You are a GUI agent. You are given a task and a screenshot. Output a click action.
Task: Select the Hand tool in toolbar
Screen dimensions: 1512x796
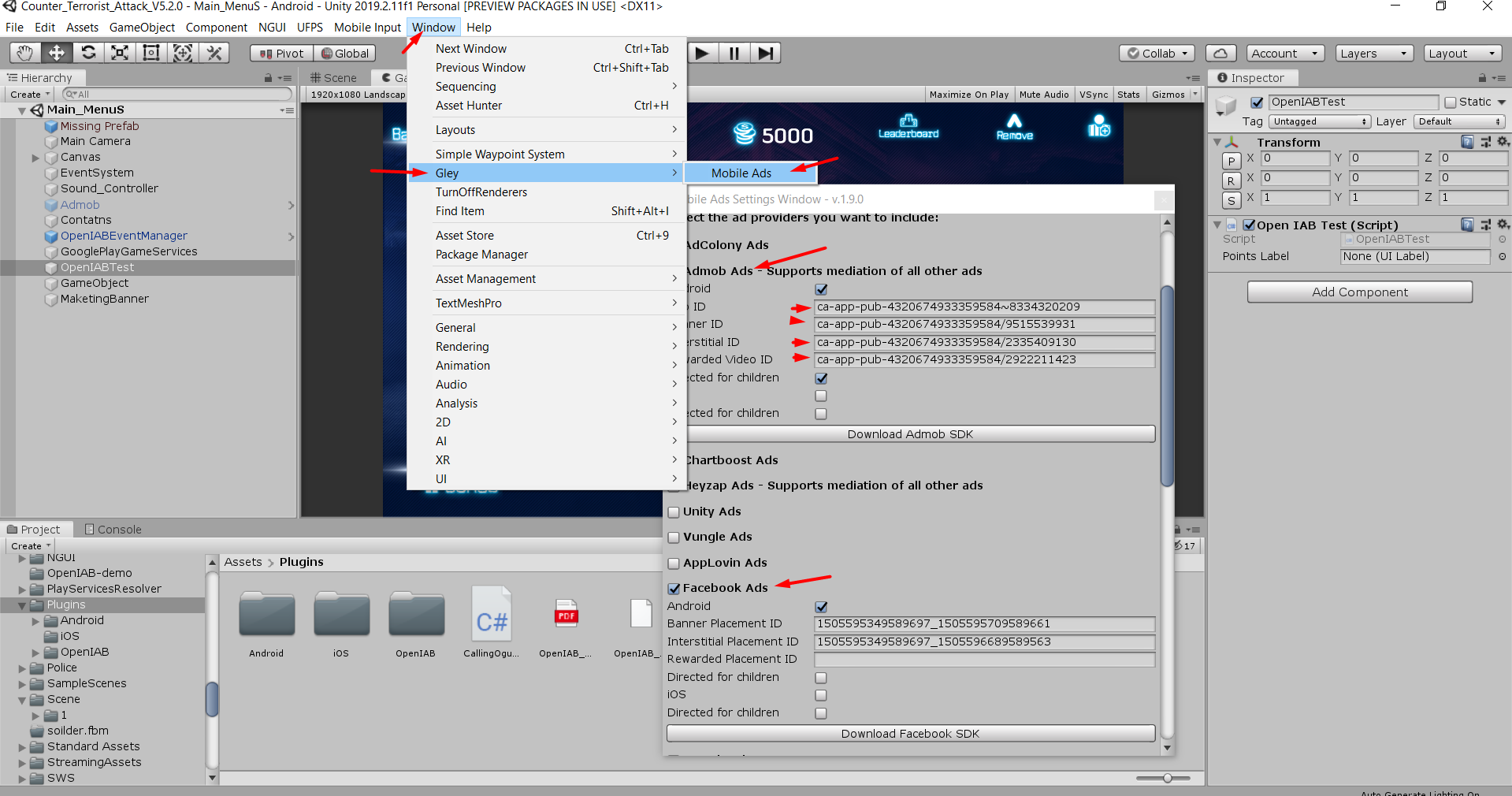pos(25,53)
